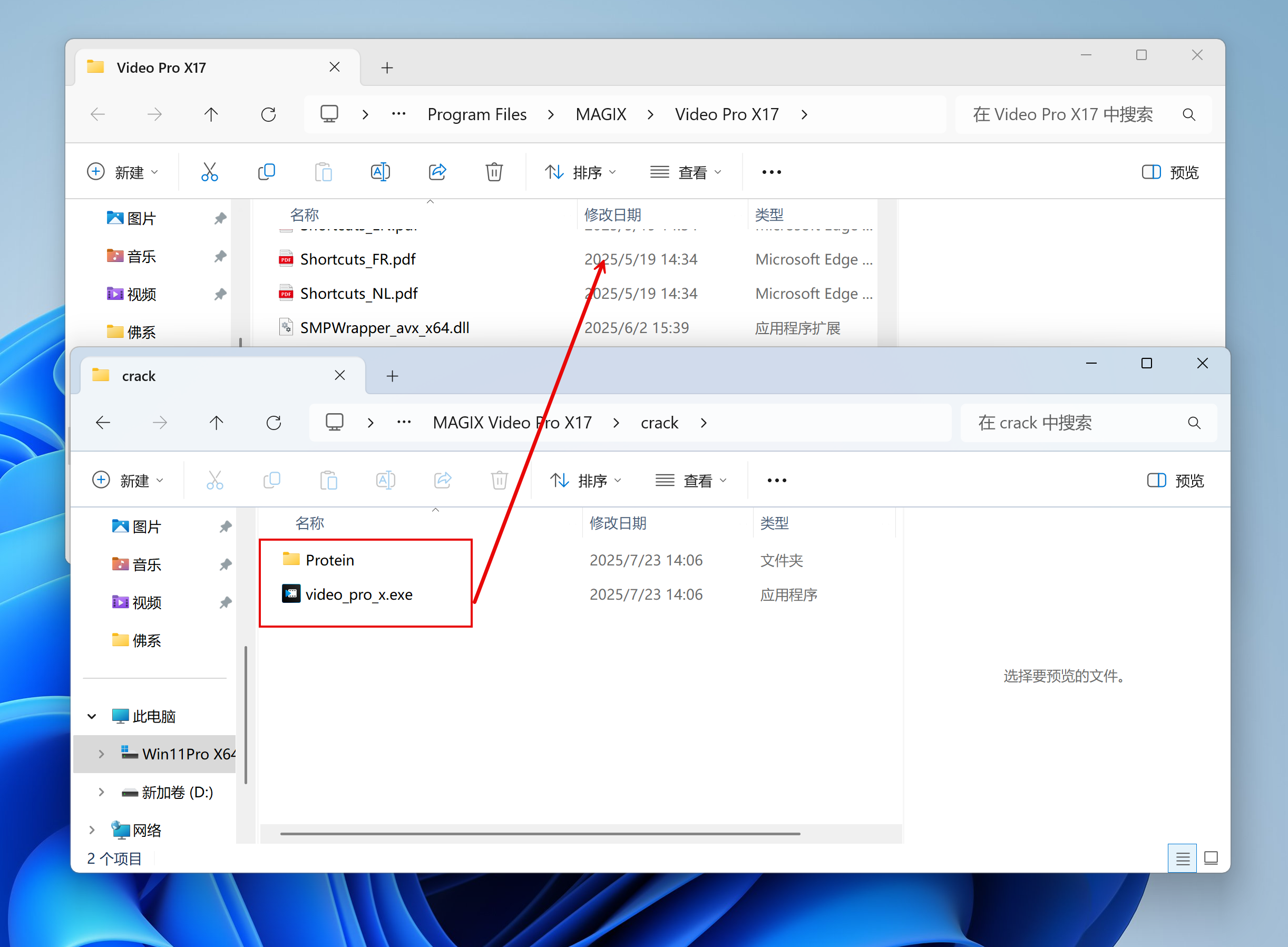Go up one level from crack folder
Screen dimensions: 1288x947
coord(216,423)
